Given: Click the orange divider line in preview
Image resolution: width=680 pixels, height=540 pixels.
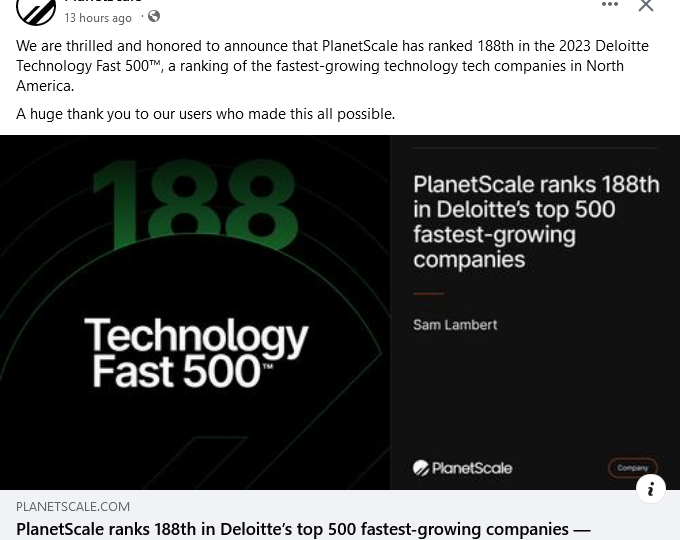Looking at the screenshot, I should click(428, 294).
